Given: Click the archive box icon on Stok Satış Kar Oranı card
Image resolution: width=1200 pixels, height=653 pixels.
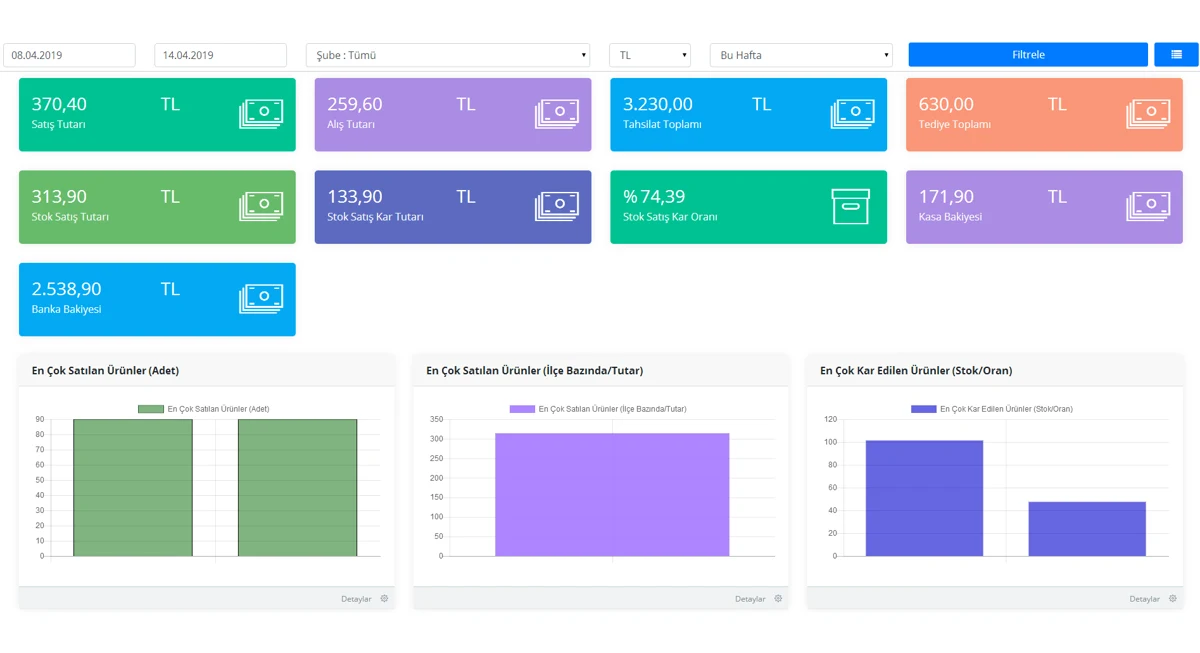Looking at the screenshot, I should point(851,206).
